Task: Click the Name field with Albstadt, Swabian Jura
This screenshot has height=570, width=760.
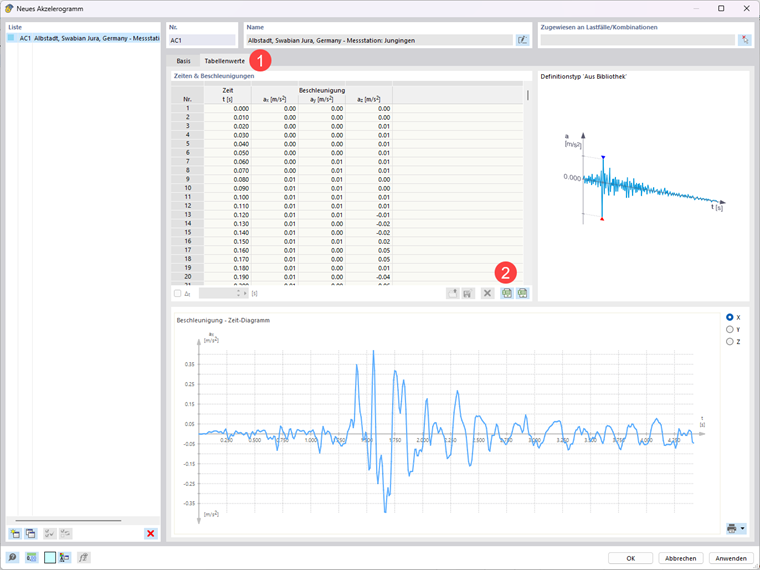Action: click(x=380, y=40)
